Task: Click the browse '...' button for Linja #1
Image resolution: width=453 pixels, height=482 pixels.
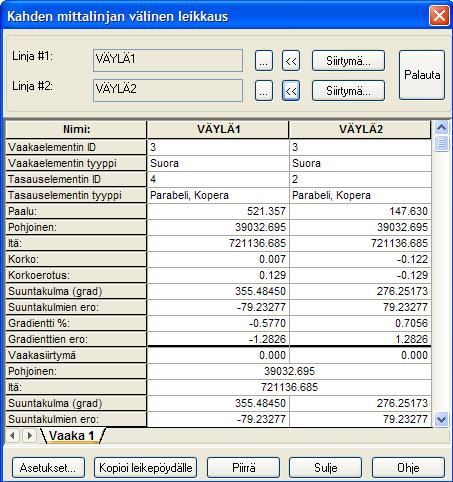Action: (x=264, y=61)
